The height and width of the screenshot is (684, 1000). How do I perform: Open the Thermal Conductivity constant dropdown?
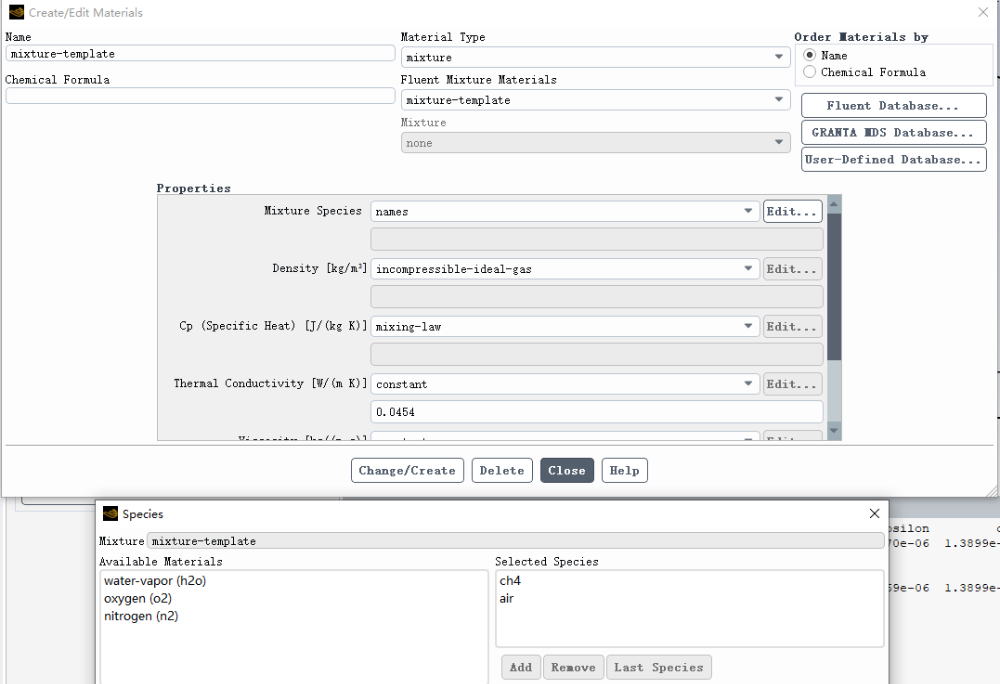[564, 384]
